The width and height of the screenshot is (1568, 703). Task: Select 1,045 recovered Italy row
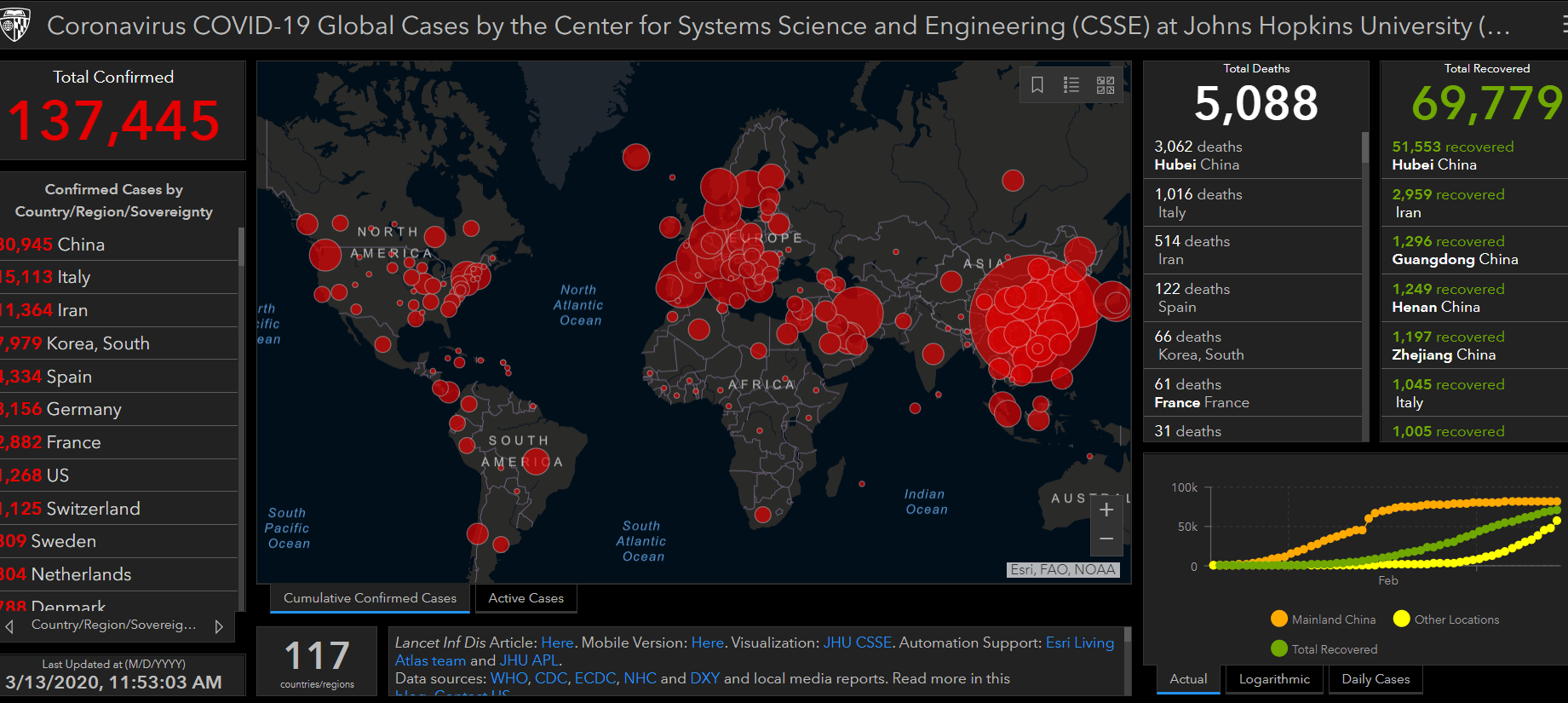click(1474, 393)
